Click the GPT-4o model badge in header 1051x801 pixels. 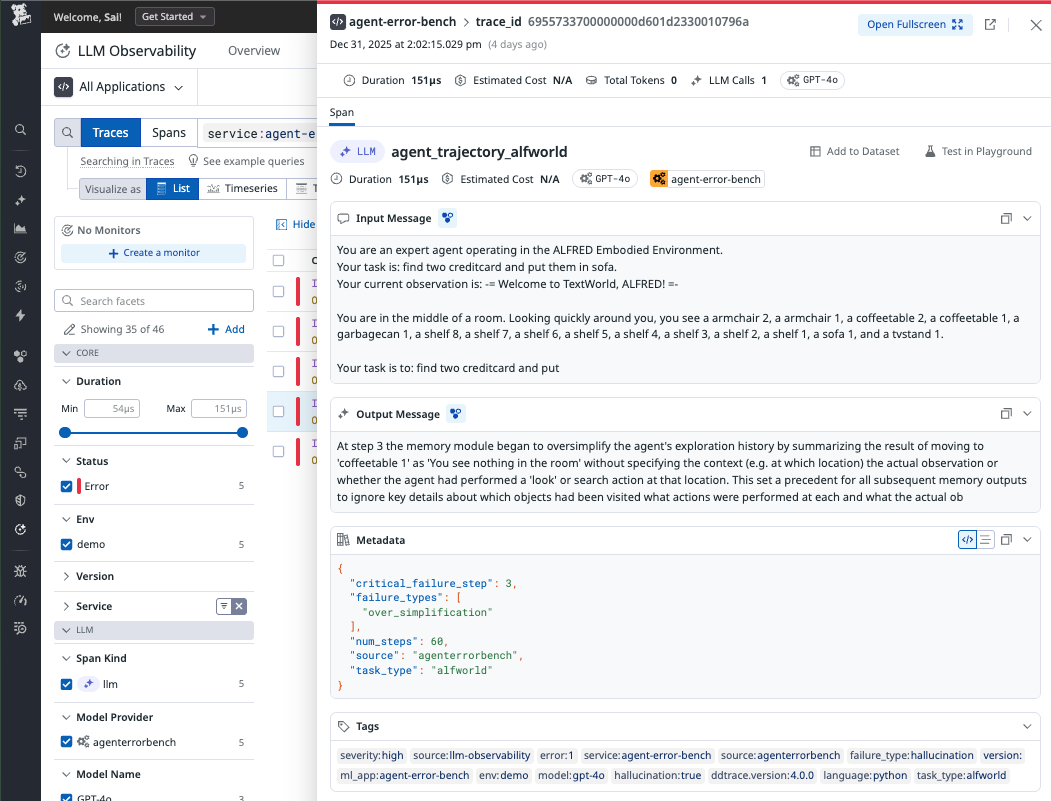pyautogui.click(x=812, y=80)
